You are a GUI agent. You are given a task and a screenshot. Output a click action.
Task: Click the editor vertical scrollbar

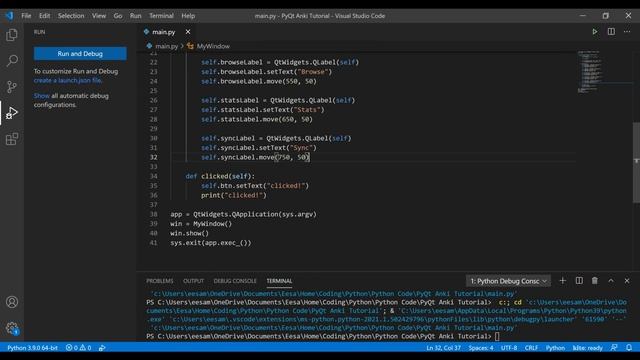pos(636,162)
